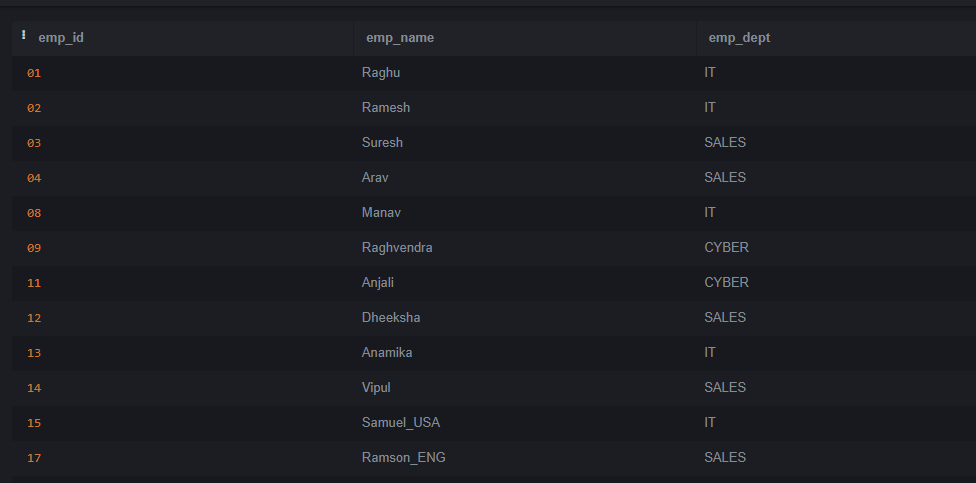
Task: Select the name cell Ramesh
Action: pos(386,108)
